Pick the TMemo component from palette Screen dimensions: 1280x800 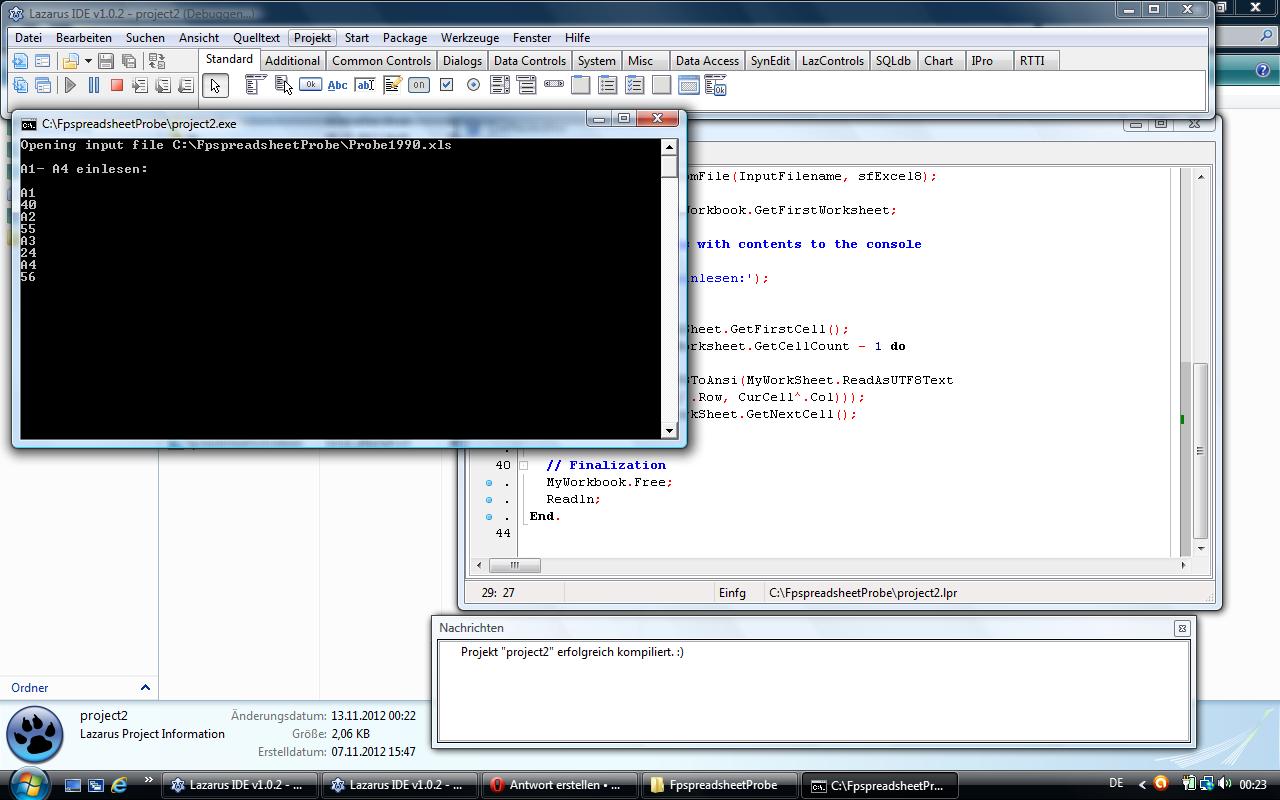coord(392,85)
